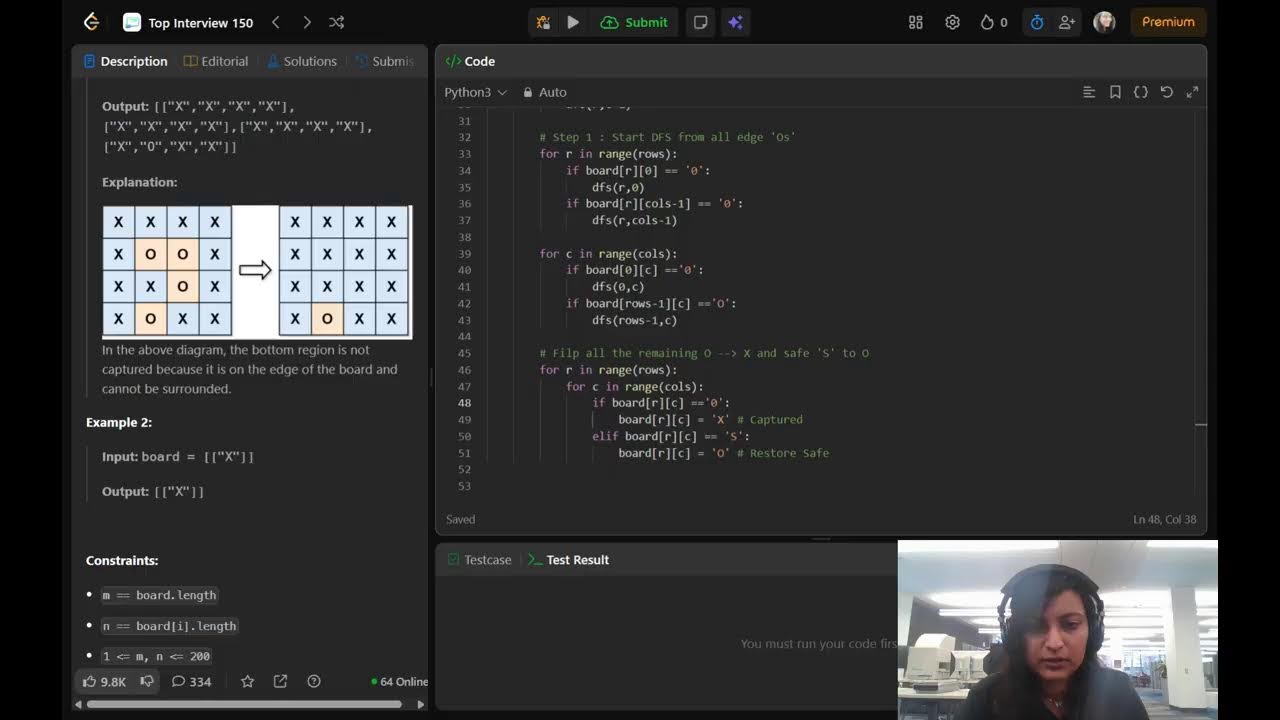Viewport: 1280px width, 720px height.
Task: Toggle the timer stopwatch icon
Action: coord(1037,22)
